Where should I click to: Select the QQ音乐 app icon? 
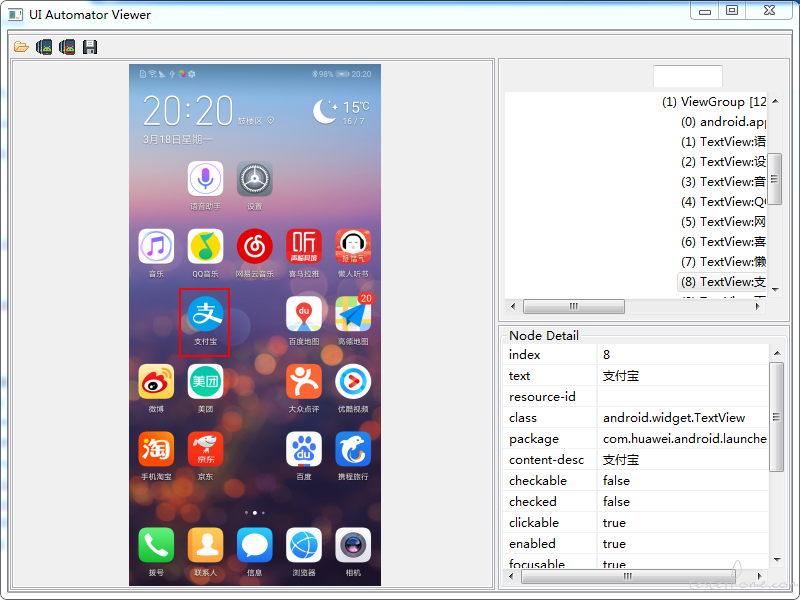click(205, 246)
